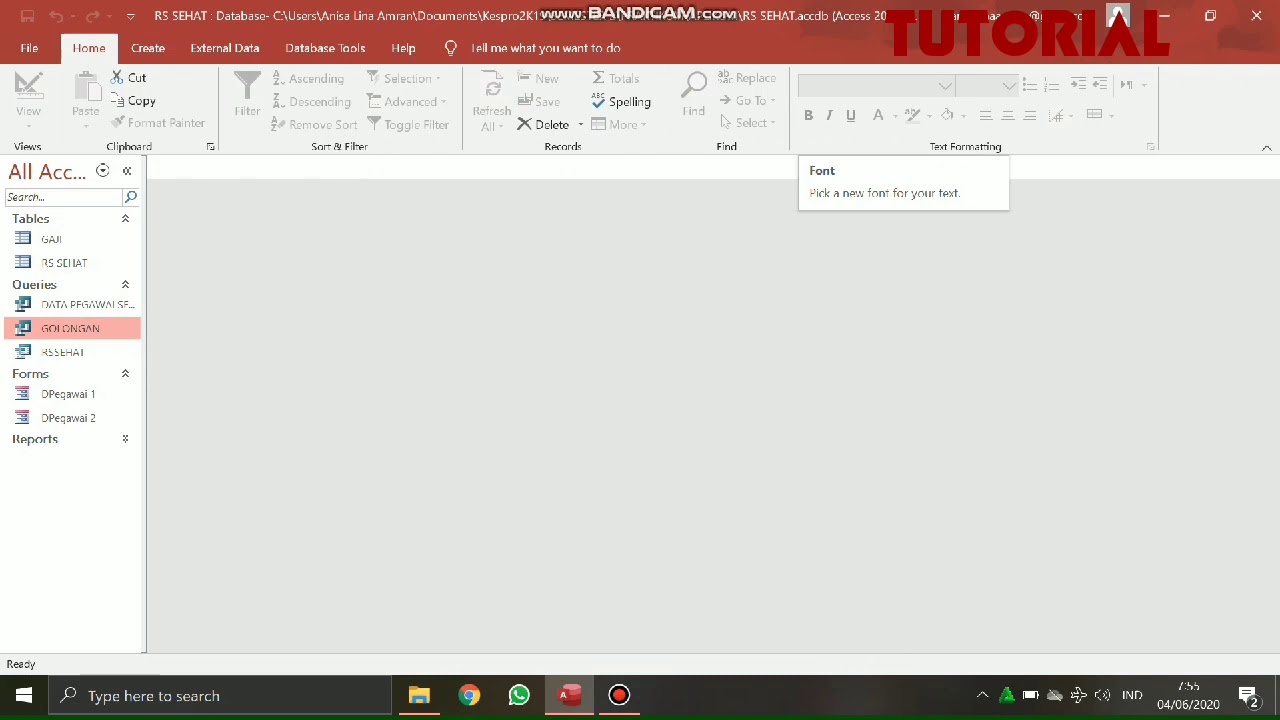This screenshot has width=1280, height=720.
Task: Open the Font size combo box
Action: 986,86
